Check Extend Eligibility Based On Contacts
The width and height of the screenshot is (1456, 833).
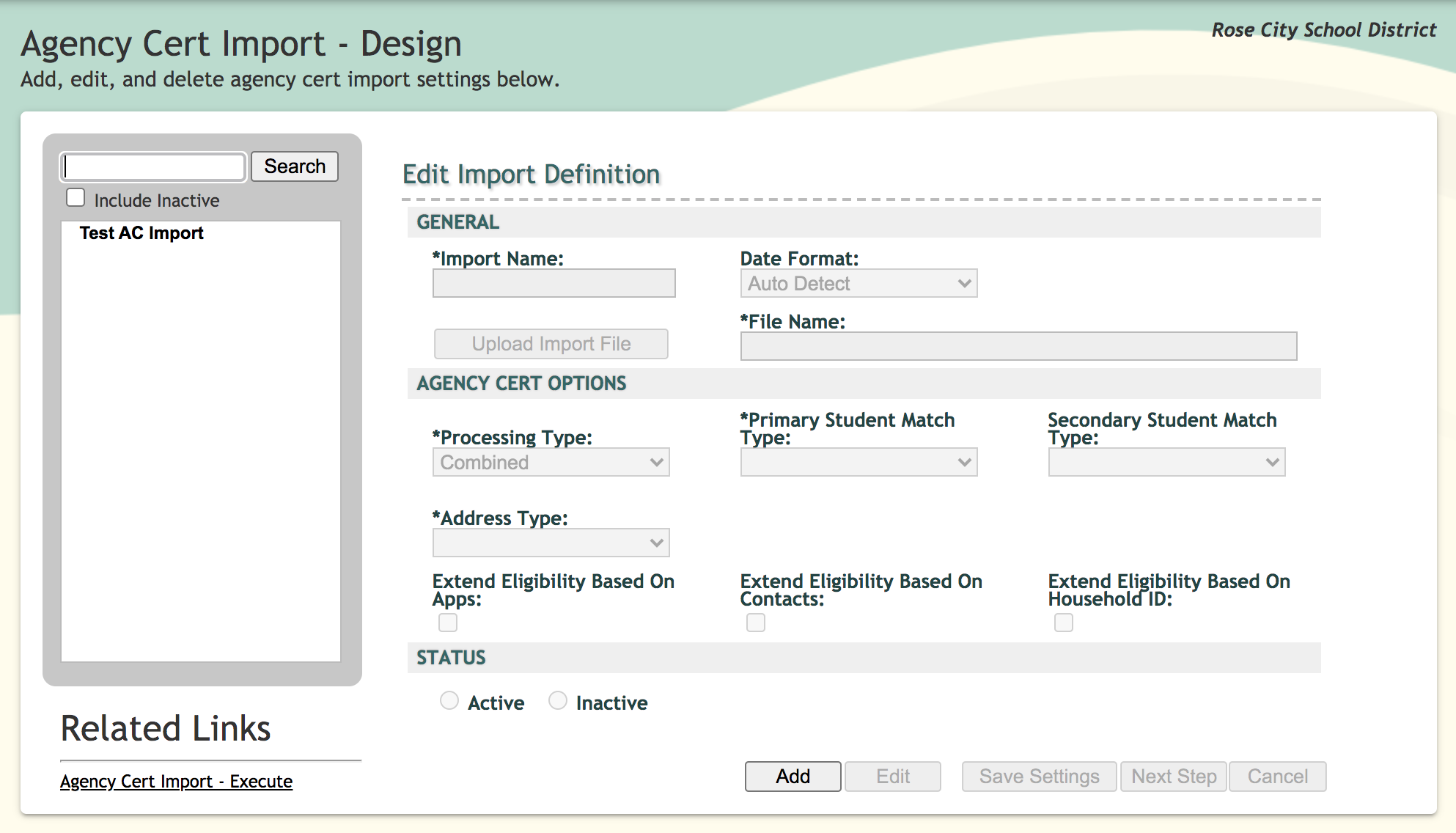756,623
